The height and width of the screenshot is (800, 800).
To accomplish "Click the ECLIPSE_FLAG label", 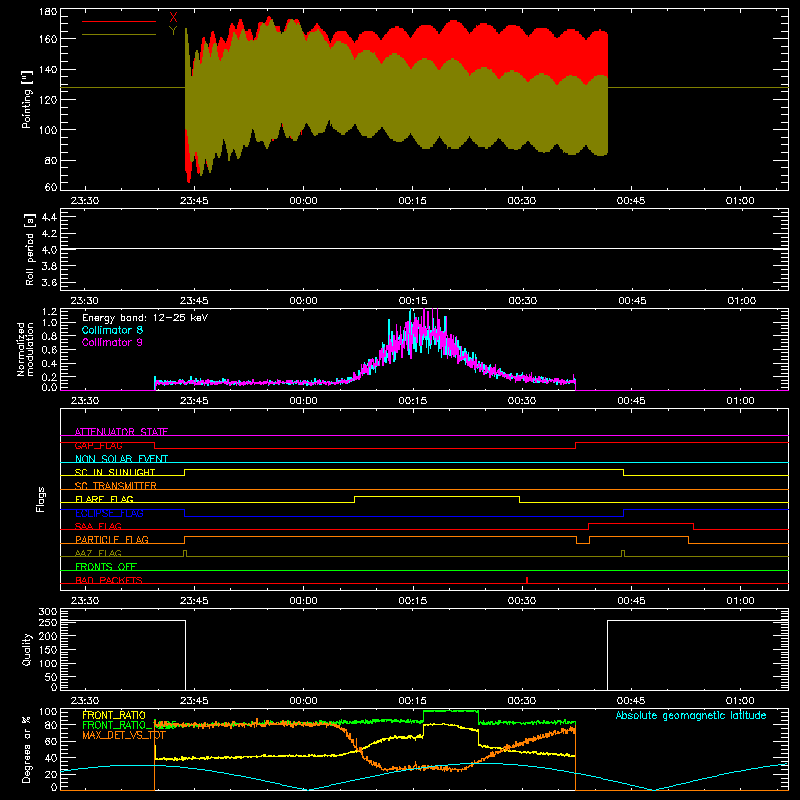I will point(109,513).
